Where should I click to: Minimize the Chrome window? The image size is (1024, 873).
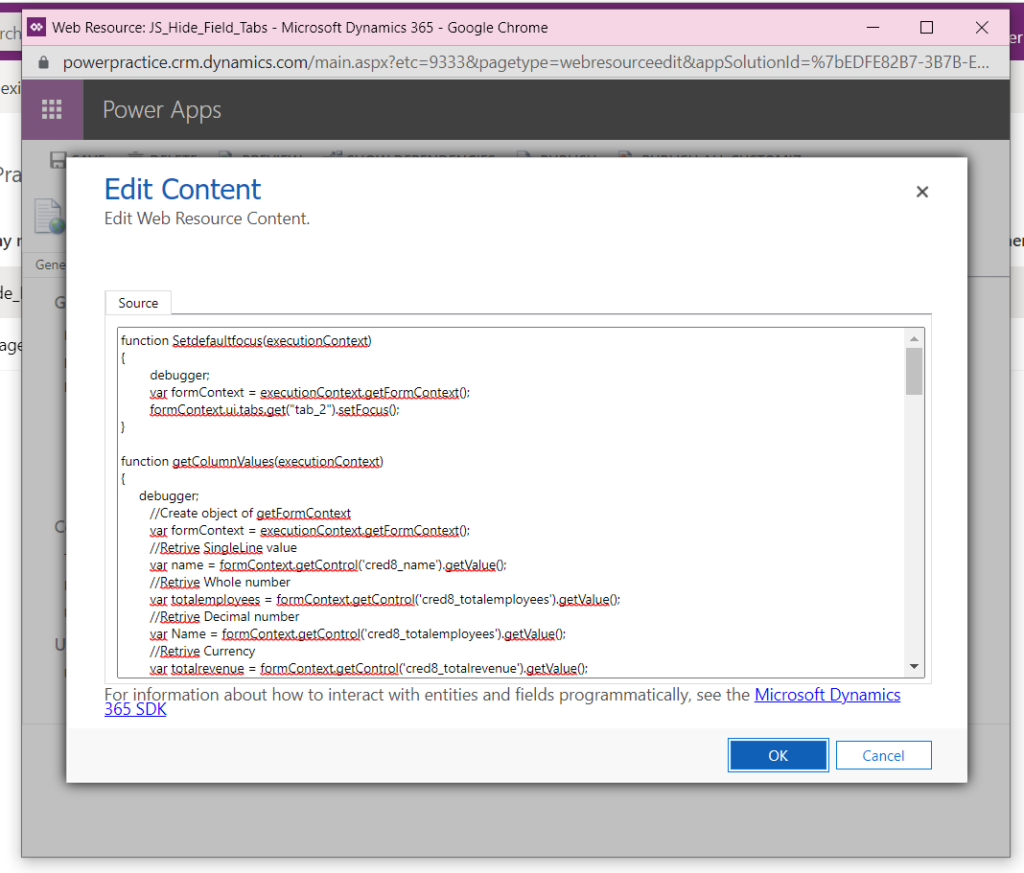pos(871,27)
